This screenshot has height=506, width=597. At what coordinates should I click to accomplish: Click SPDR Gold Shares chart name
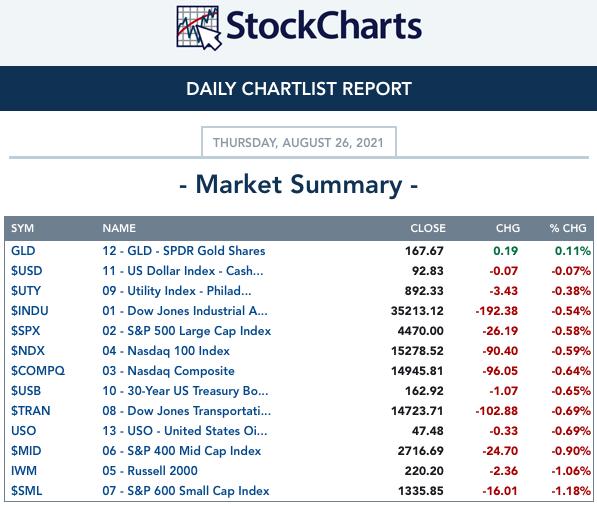point(184,251)
